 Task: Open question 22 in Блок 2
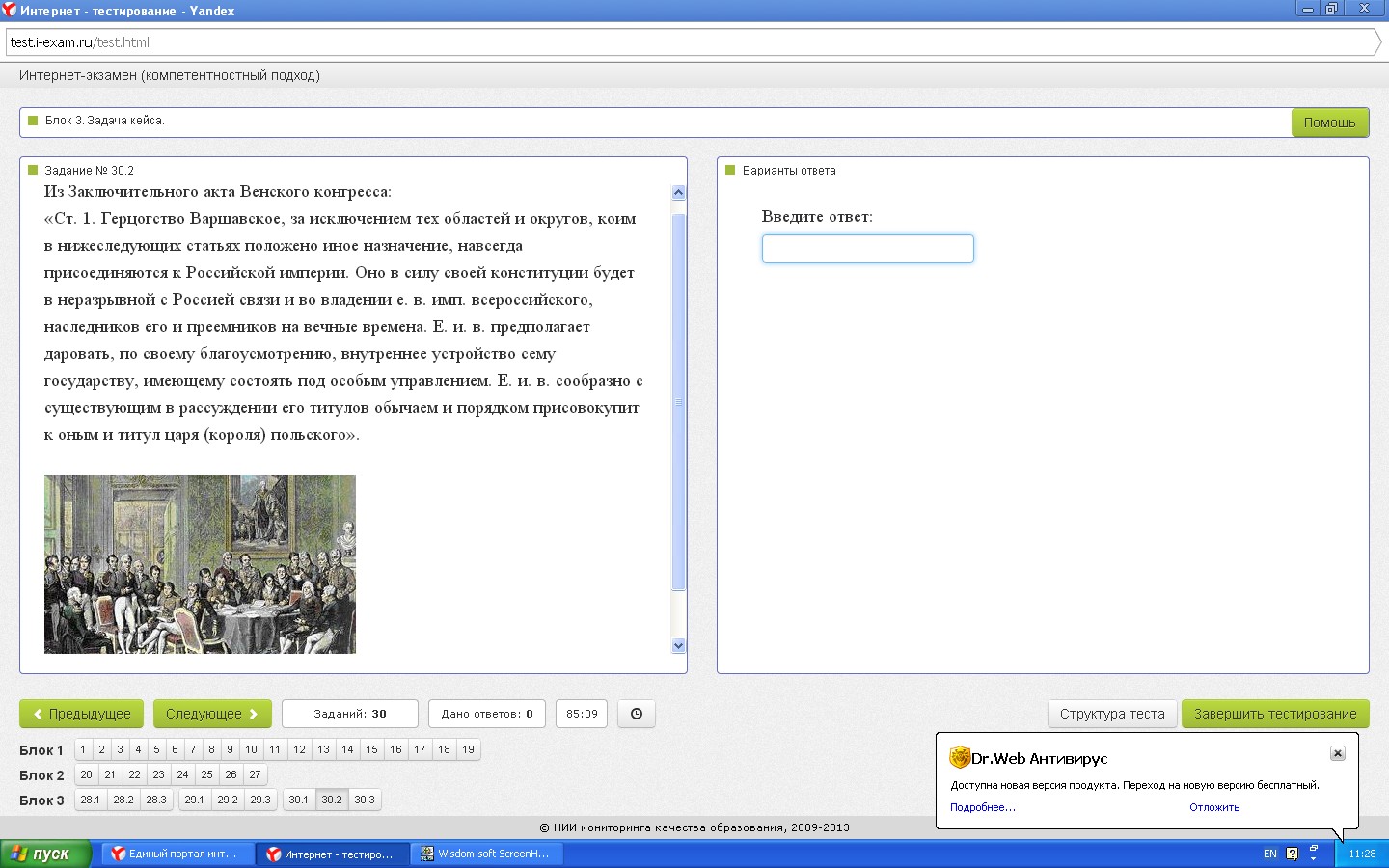point(134,774)
